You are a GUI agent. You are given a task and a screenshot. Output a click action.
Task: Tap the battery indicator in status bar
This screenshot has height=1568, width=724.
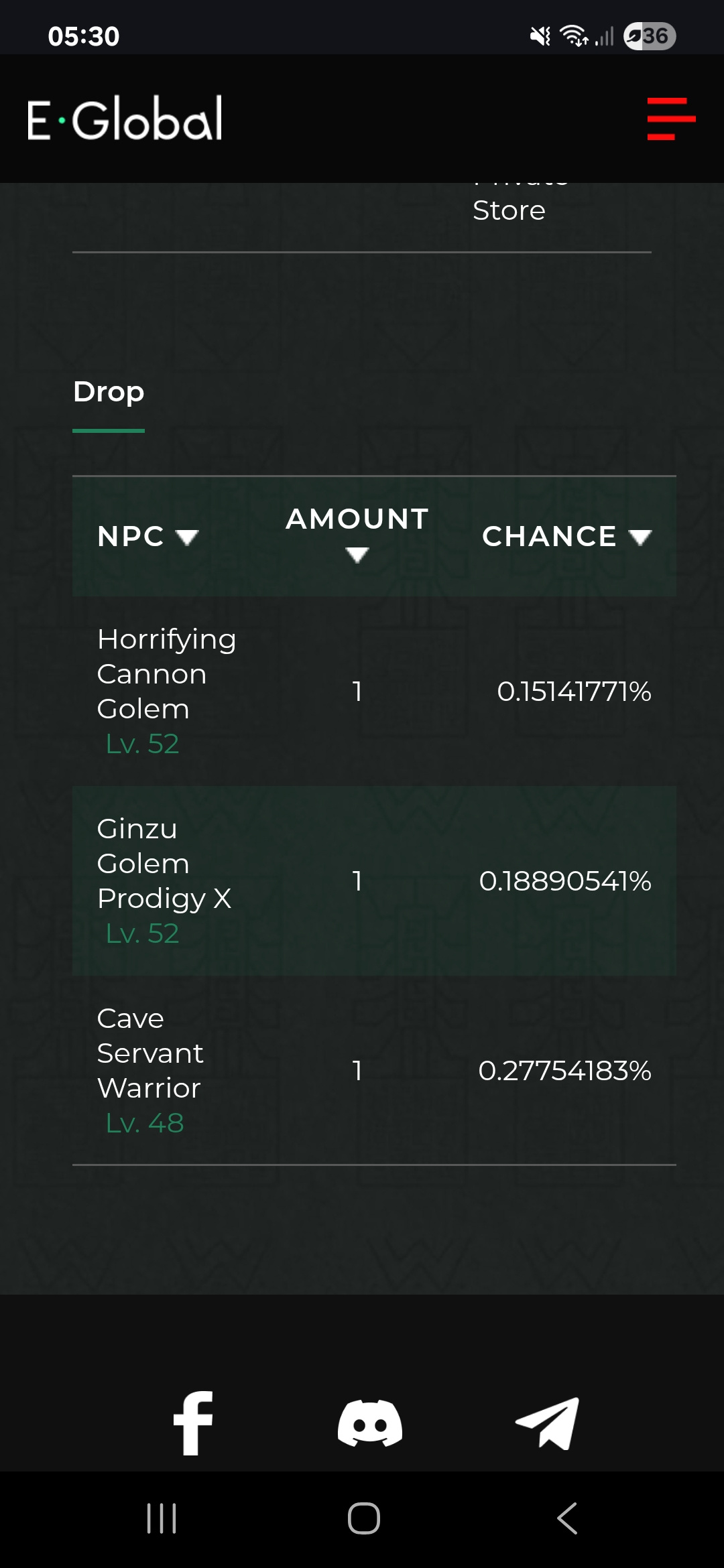tap(649, 36)
